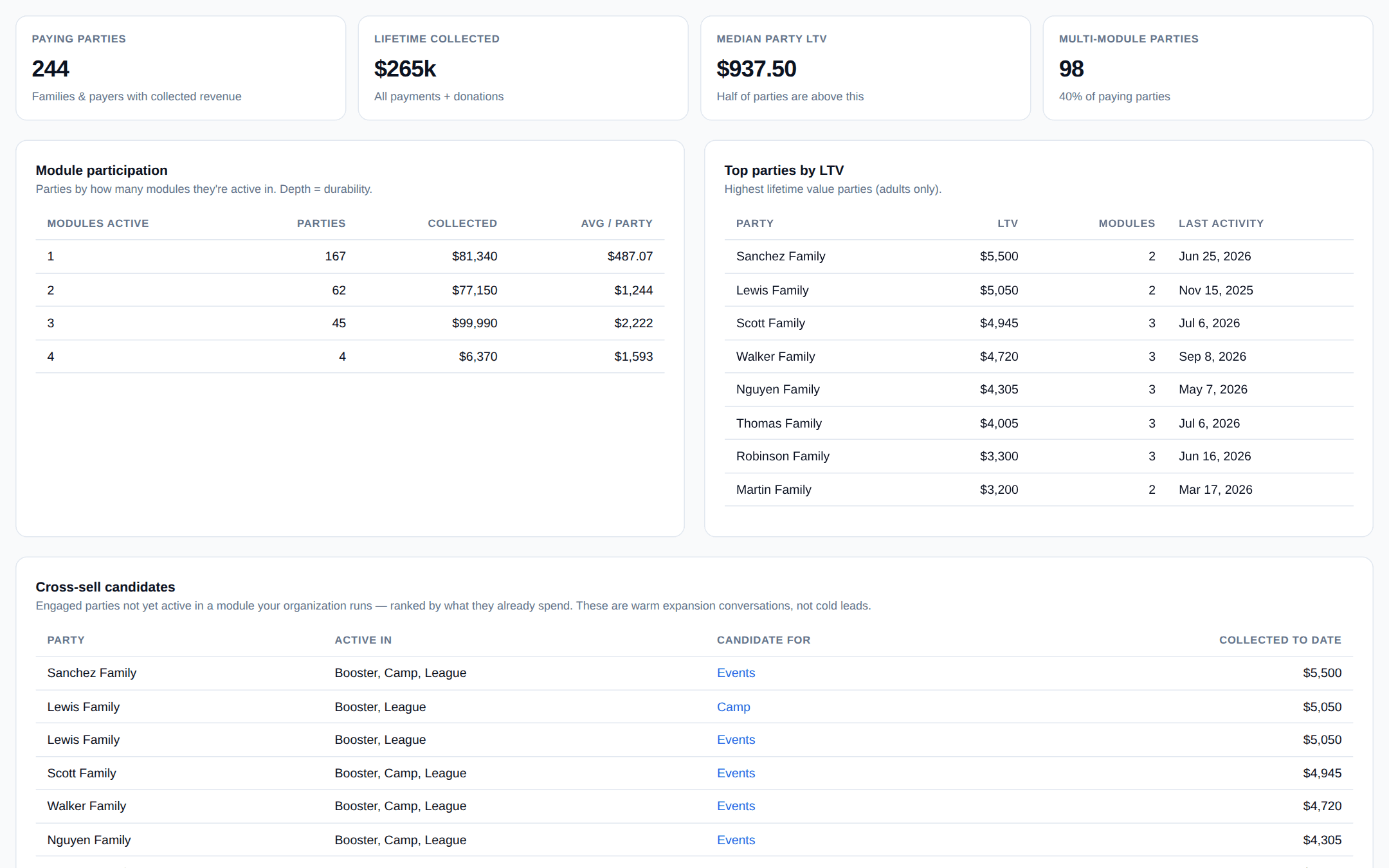Click the Nov 15, 2025 last activity date
Image resolution: width=1389 pixels, height=868 pixels.
pos(1216,290)
